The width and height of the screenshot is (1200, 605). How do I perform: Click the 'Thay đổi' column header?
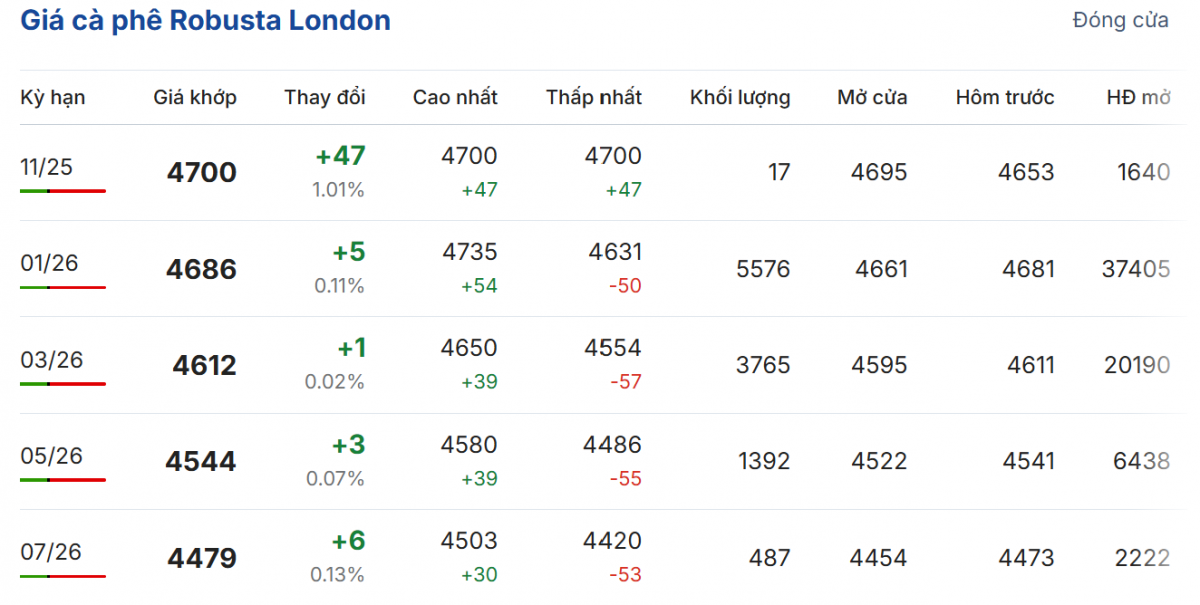coord(325,97)
